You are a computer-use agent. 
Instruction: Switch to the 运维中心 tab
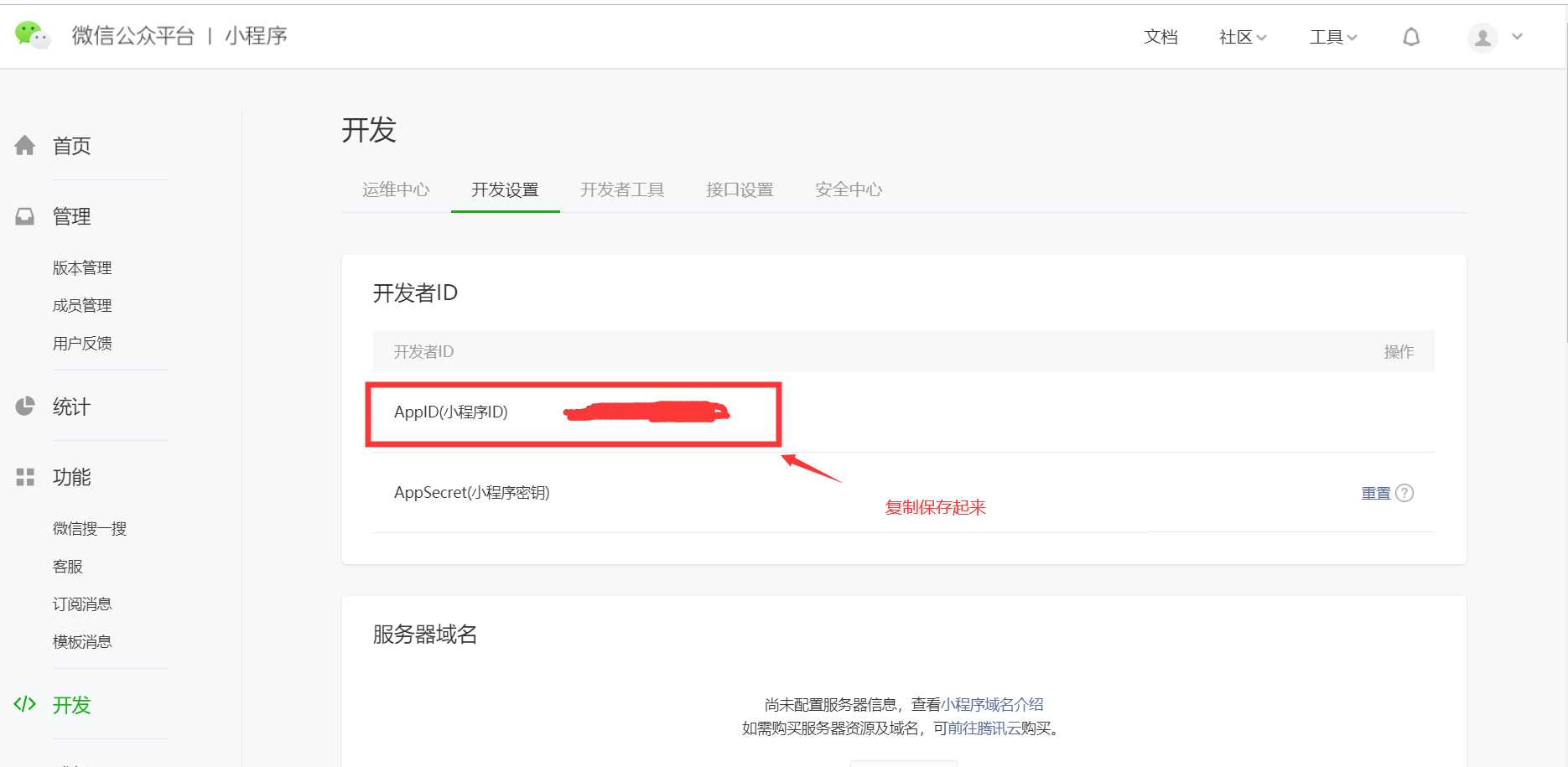point(396,189)
